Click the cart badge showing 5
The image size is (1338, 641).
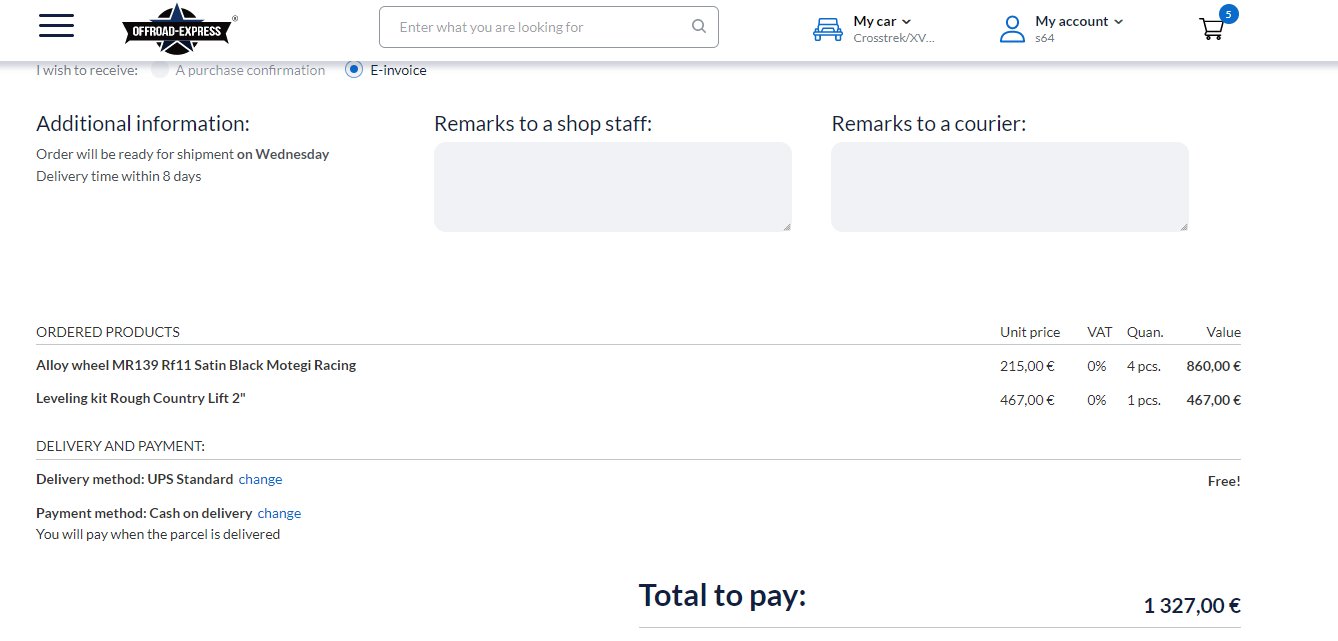click(x=1228, y=13)
